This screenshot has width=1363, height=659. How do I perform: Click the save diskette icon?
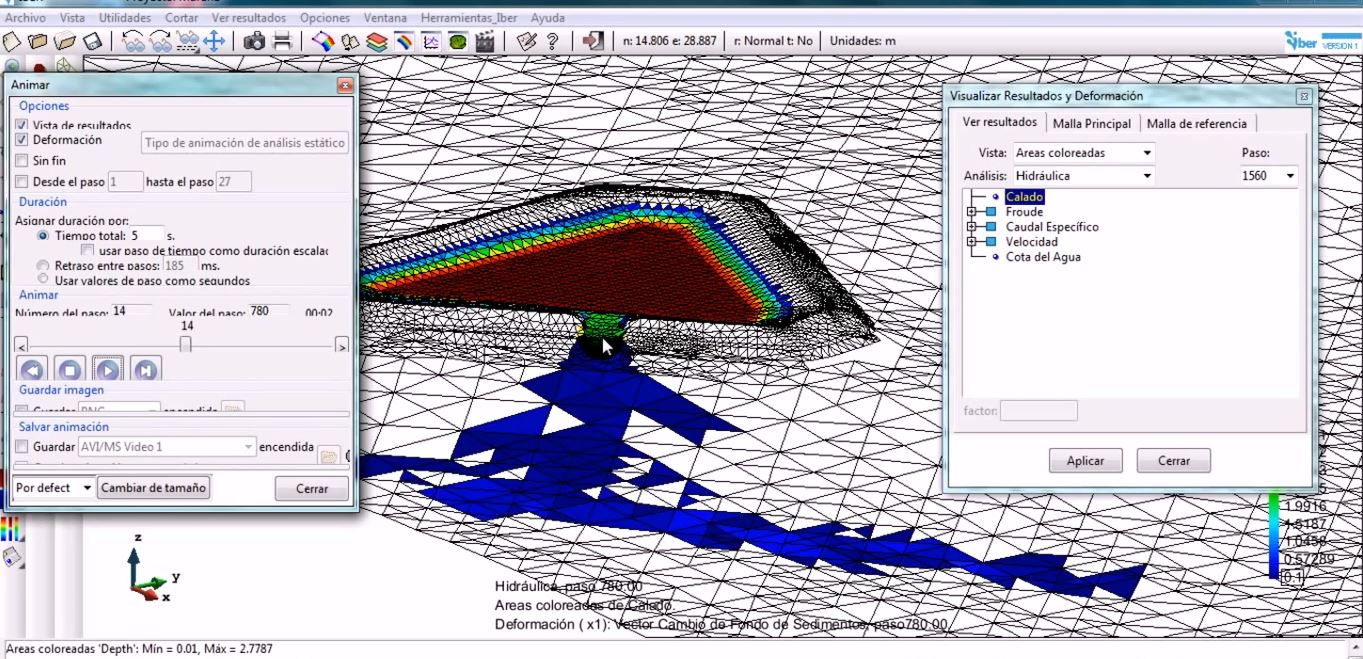[x=92, y=41]
